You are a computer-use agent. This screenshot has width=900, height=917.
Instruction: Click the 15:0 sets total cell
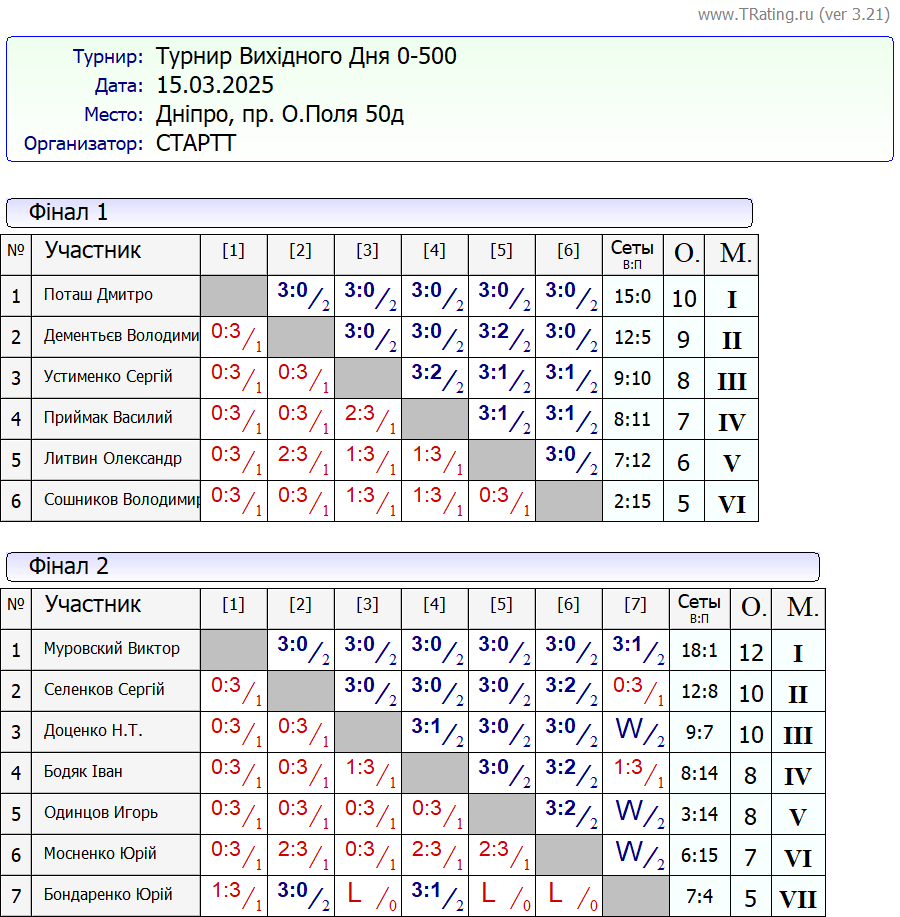click(632, 296)
